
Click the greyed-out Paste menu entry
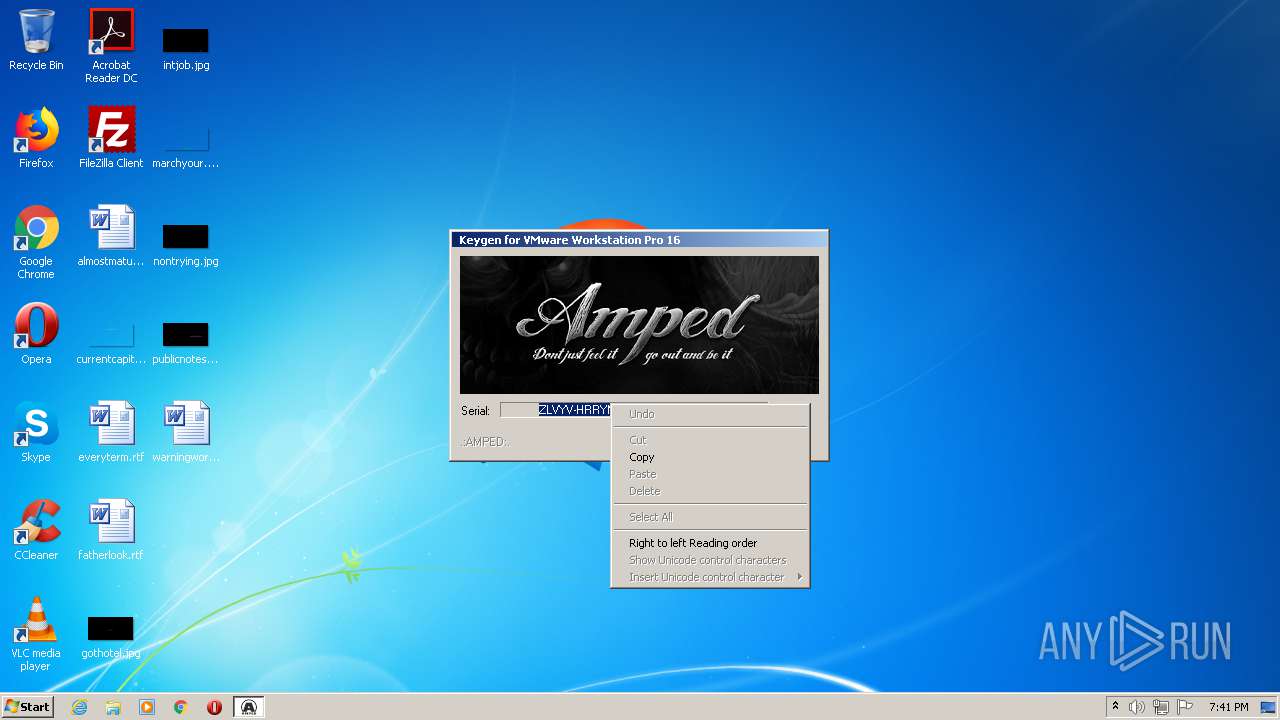pyautogui.click(x=710, y=474)
